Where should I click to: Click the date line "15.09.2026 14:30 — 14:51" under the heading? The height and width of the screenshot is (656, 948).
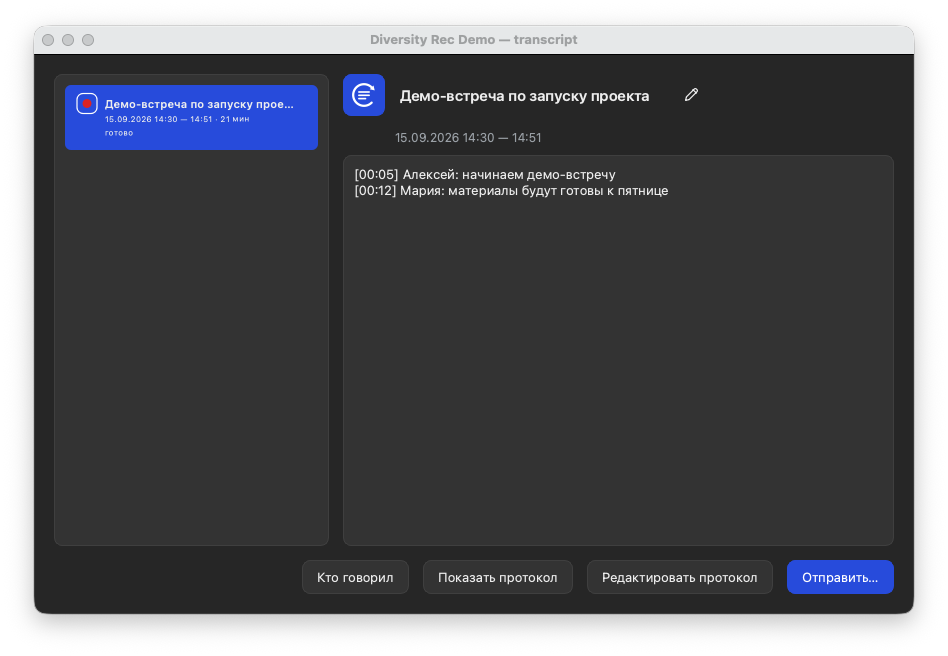[x=468, y=138]
